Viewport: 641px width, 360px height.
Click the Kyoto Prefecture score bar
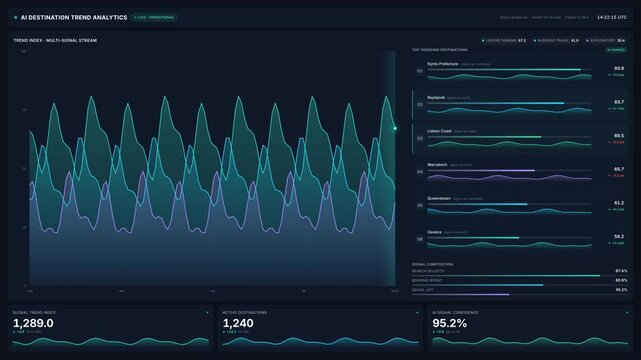pyautogui.click(x=509, y=69)
